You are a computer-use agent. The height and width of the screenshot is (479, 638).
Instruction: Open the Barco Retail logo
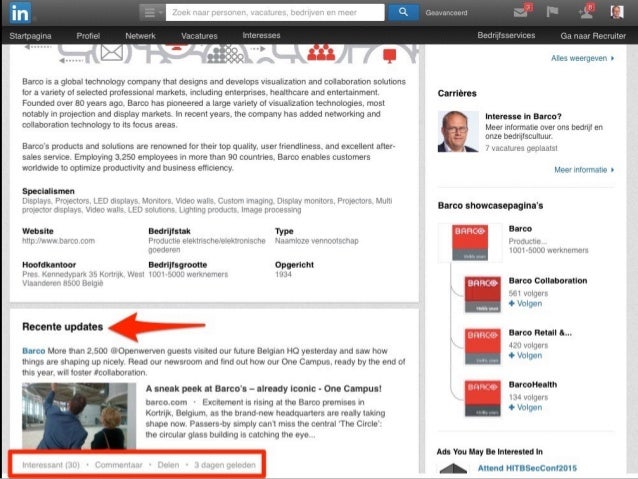483,347
